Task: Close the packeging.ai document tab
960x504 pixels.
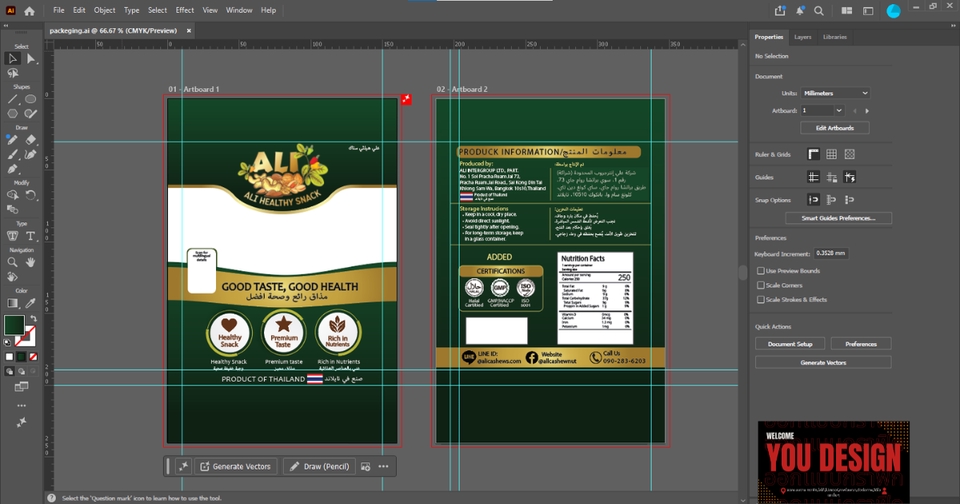Action: [189, 31]
